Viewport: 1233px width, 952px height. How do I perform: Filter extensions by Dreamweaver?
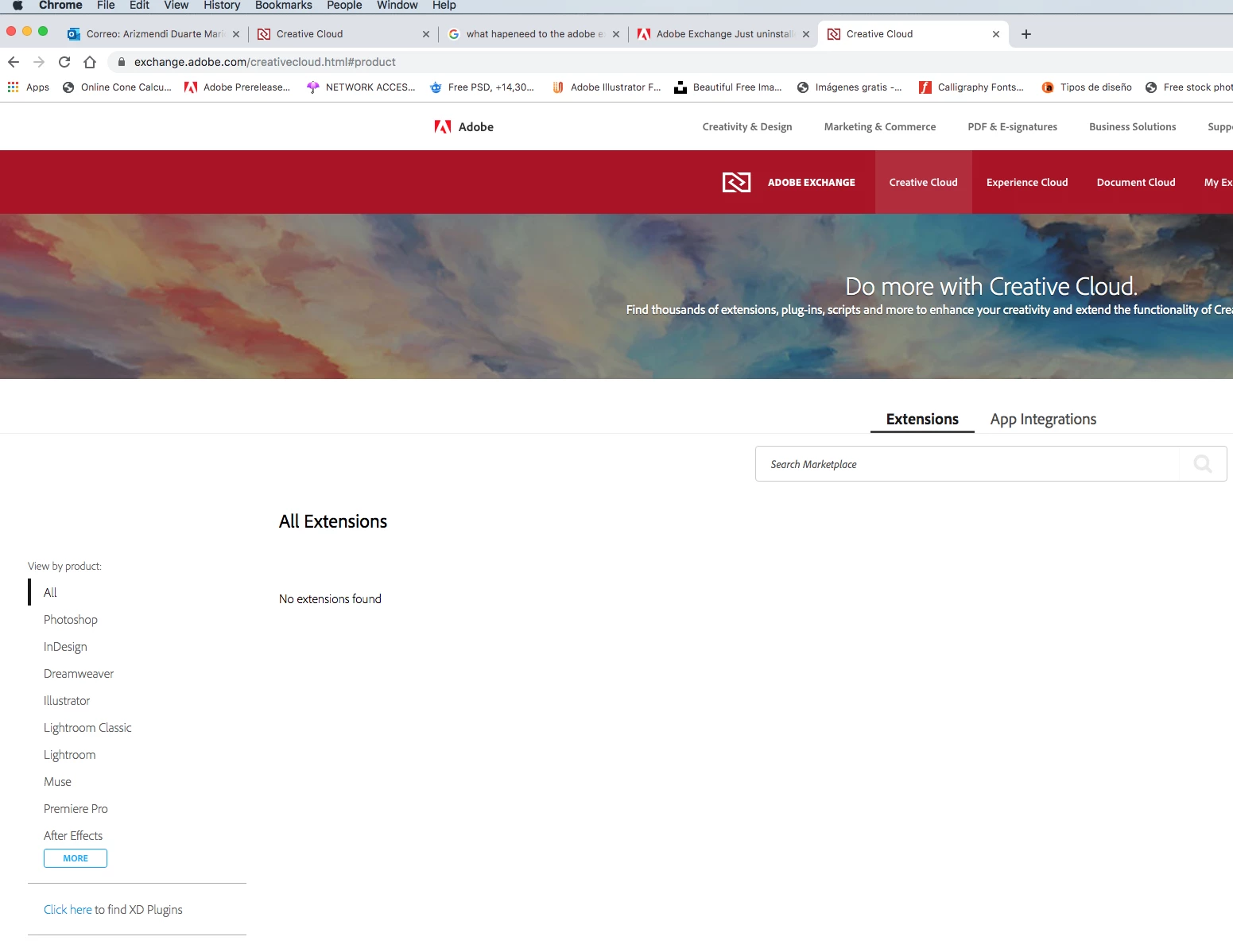[79, 674]
